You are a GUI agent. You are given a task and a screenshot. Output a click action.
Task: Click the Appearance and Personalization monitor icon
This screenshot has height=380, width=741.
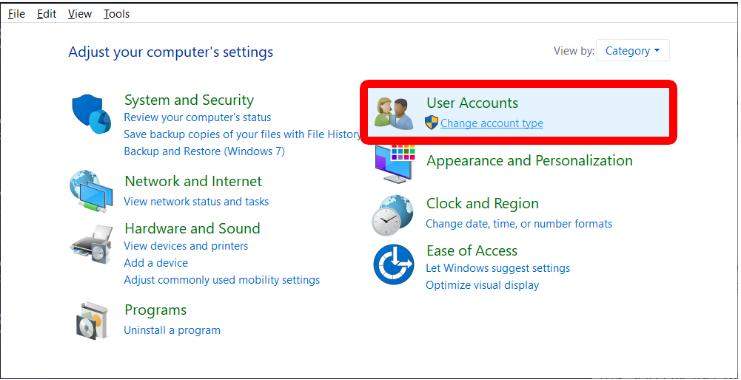click(395, 164)
